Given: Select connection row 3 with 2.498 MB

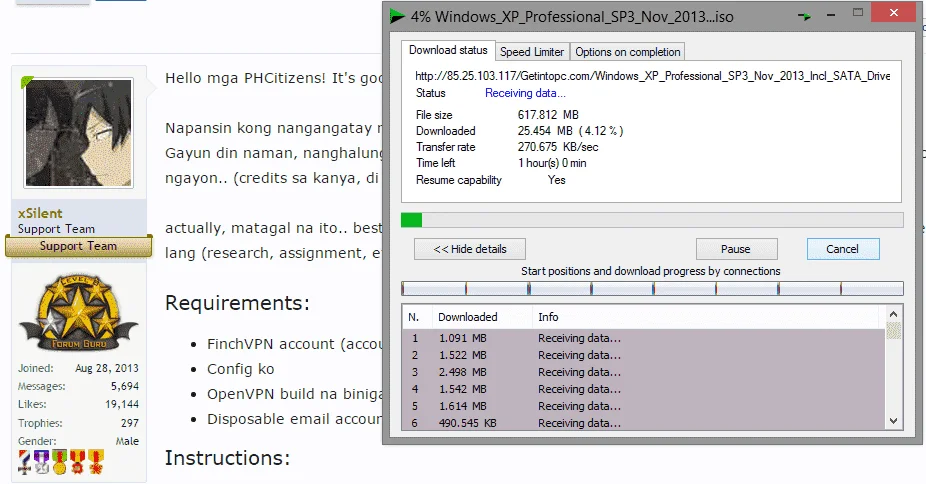Looking at the screenshot, I should 644,372.
